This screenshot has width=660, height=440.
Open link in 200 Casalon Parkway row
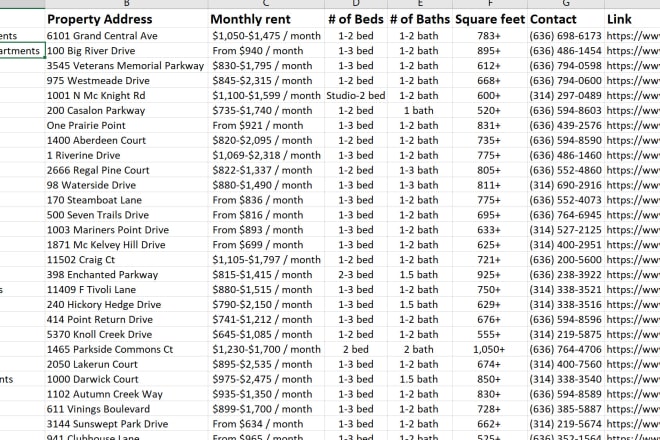pos(632,111)
